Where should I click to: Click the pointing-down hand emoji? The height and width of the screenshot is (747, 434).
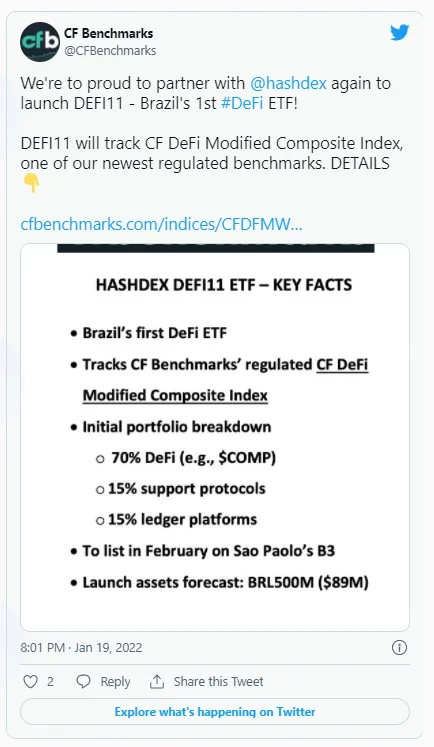pos(31,183)
